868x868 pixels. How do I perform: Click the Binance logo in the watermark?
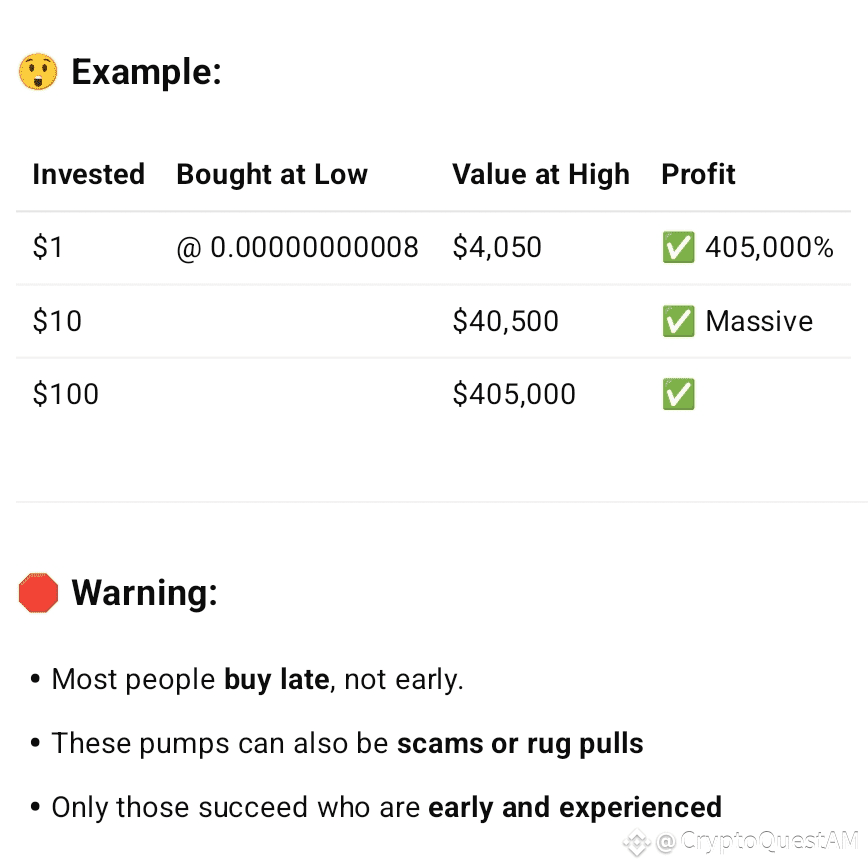point(637,843)
